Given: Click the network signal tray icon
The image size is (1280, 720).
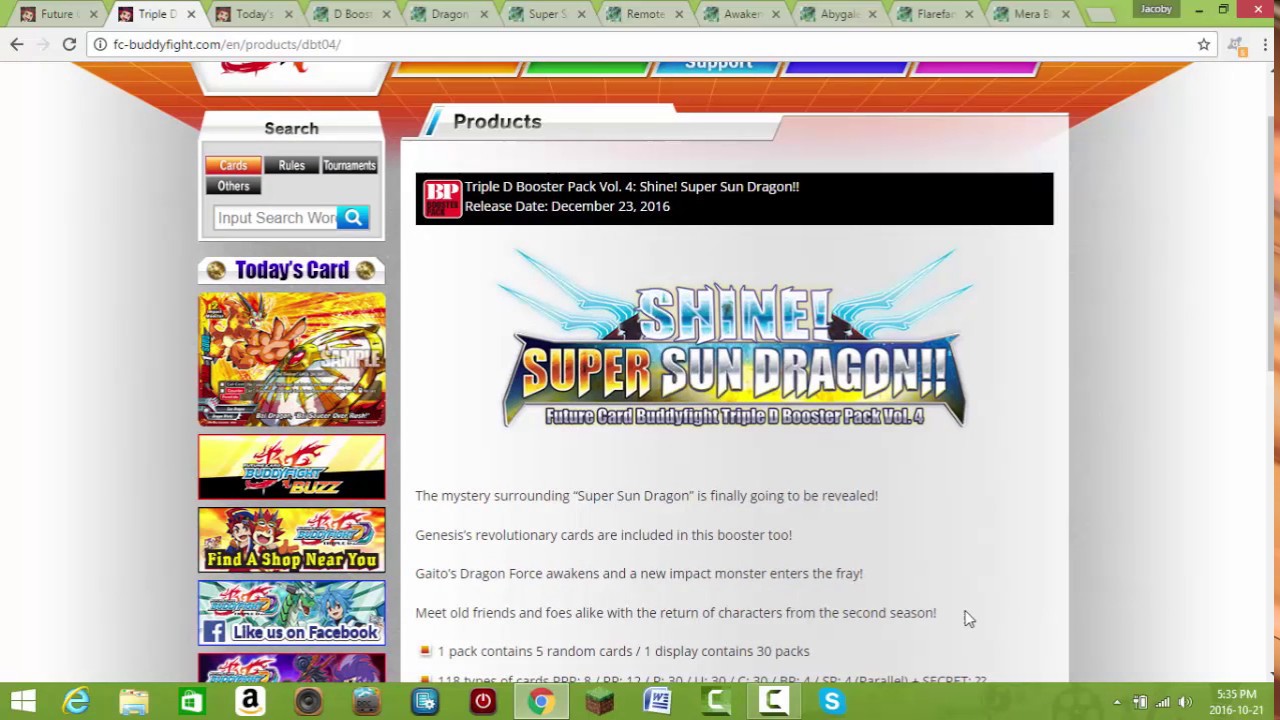Looking at the screenshot, I should click(x=1163, y=702).
